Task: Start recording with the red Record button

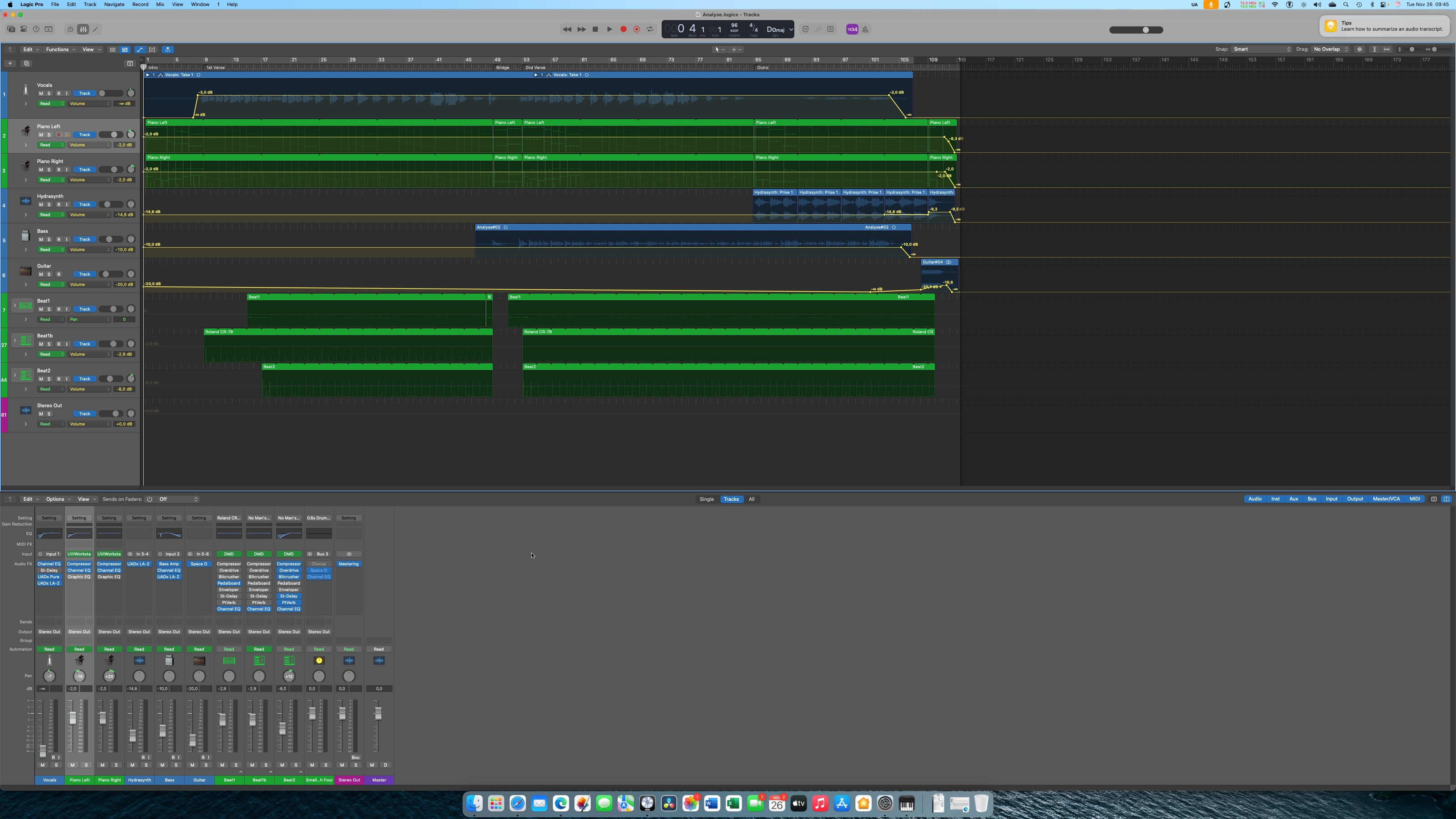Action: tap(623, 30)
